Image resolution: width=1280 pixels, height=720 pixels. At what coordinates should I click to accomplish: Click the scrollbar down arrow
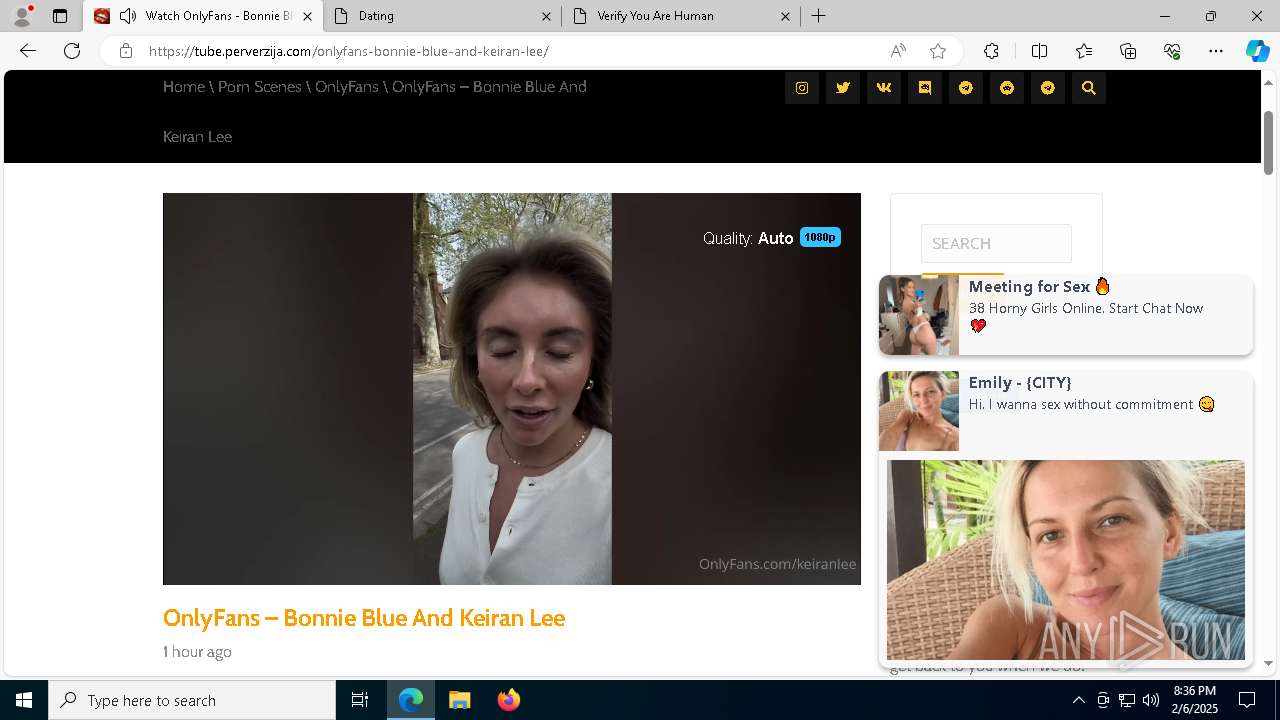[1269, 663]
